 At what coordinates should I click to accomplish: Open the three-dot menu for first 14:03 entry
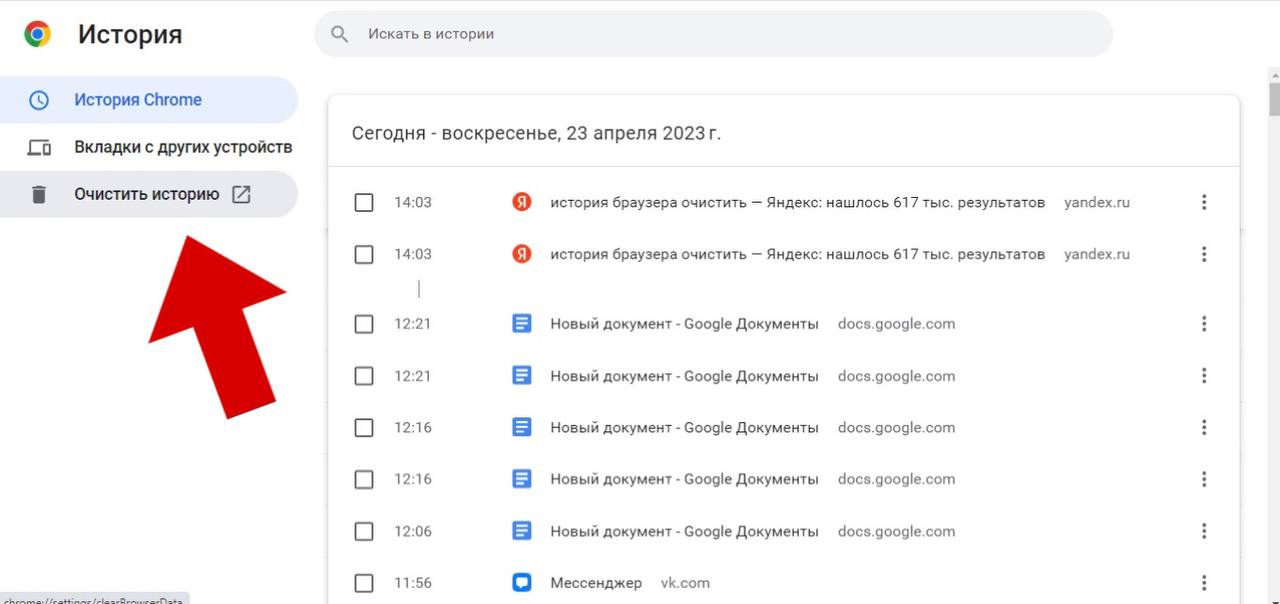[1204, 203]
